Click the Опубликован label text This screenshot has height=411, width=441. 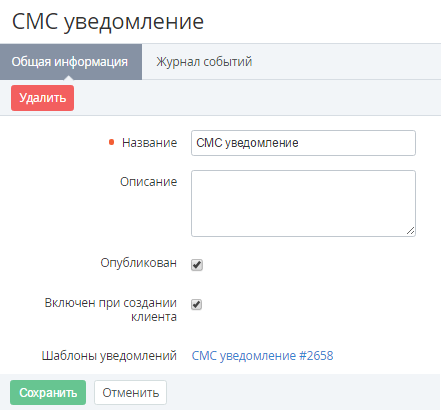(138, 263)
